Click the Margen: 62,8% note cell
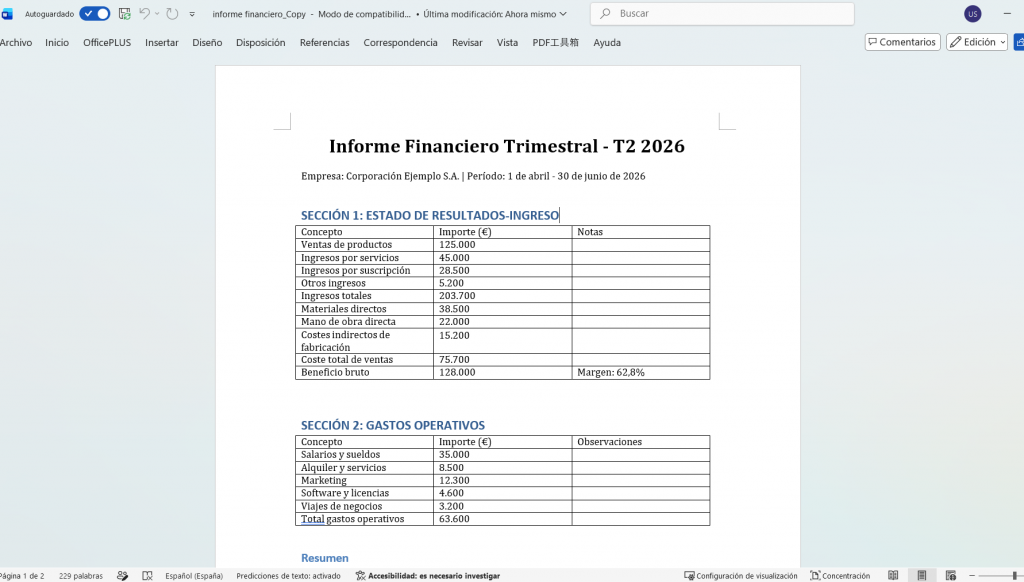Image resolution: width=1024 pixels, height=582 pixels. (x=641, y=372)
